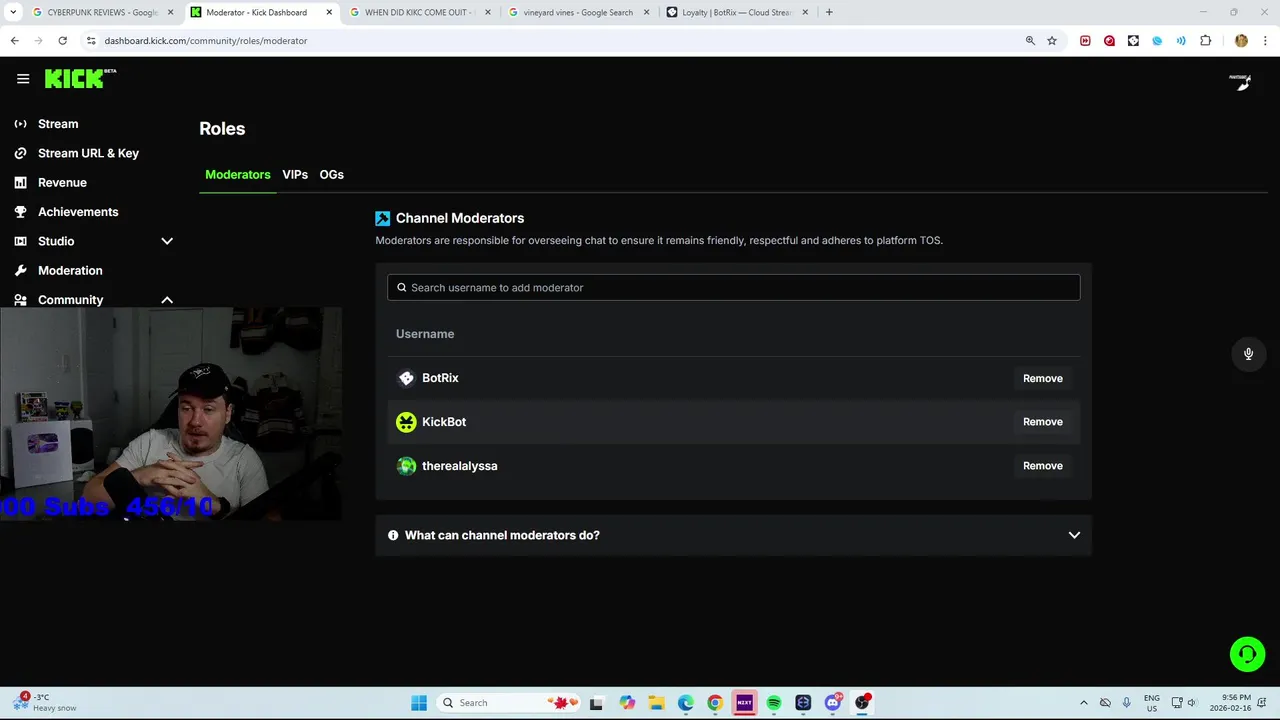Remove therealalyssa as moderator

[x=1042, y=466]
